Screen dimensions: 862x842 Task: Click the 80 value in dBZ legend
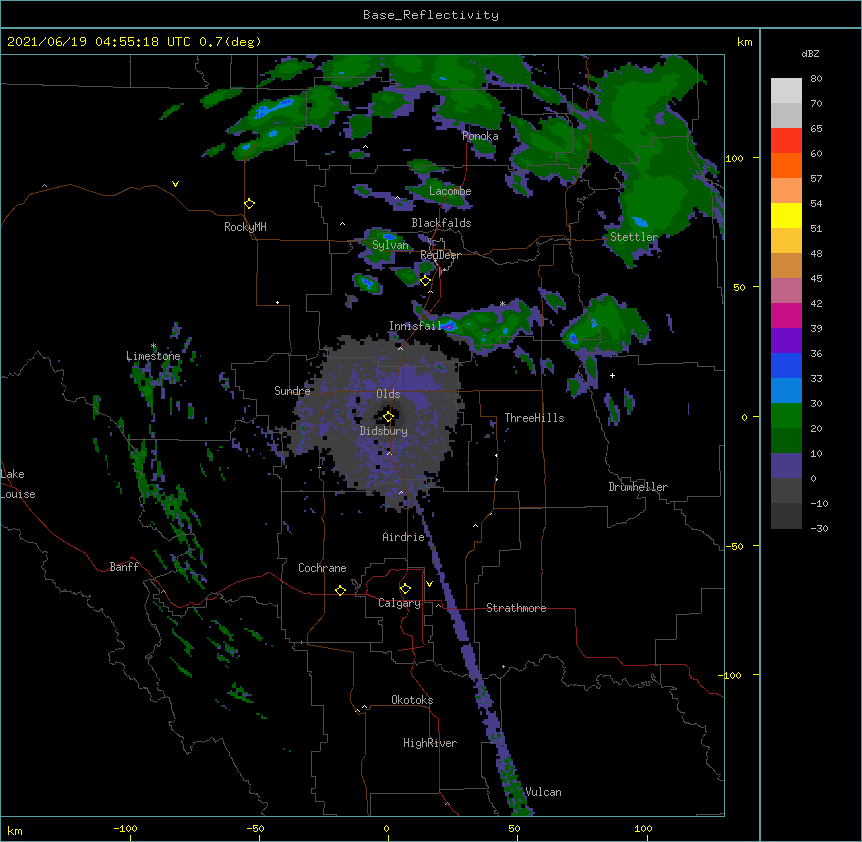tap(816, 79)
